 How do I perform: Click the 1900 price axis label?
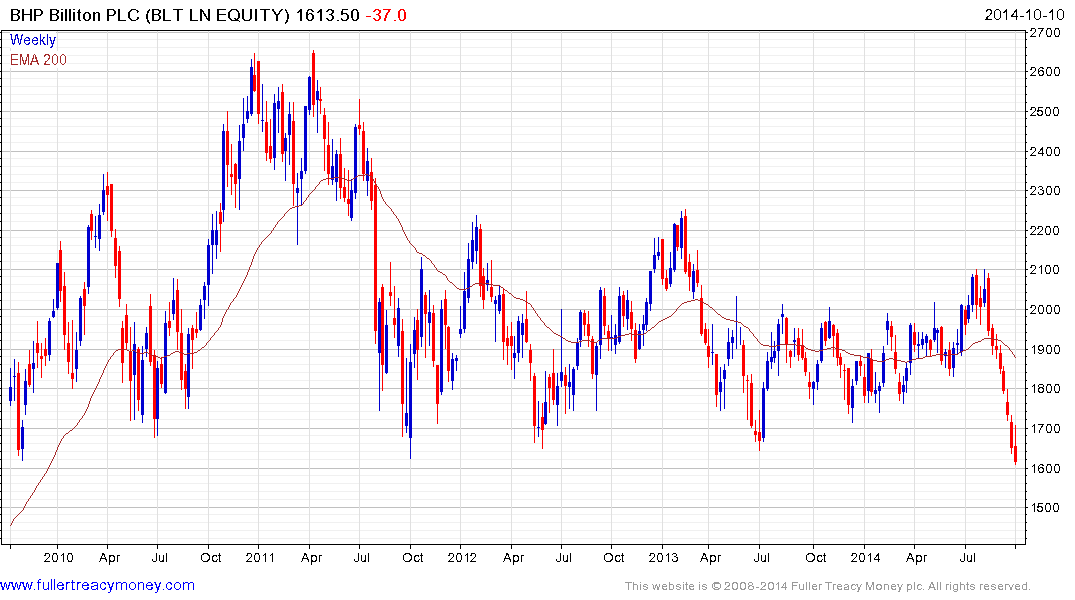click(1046, 349)
